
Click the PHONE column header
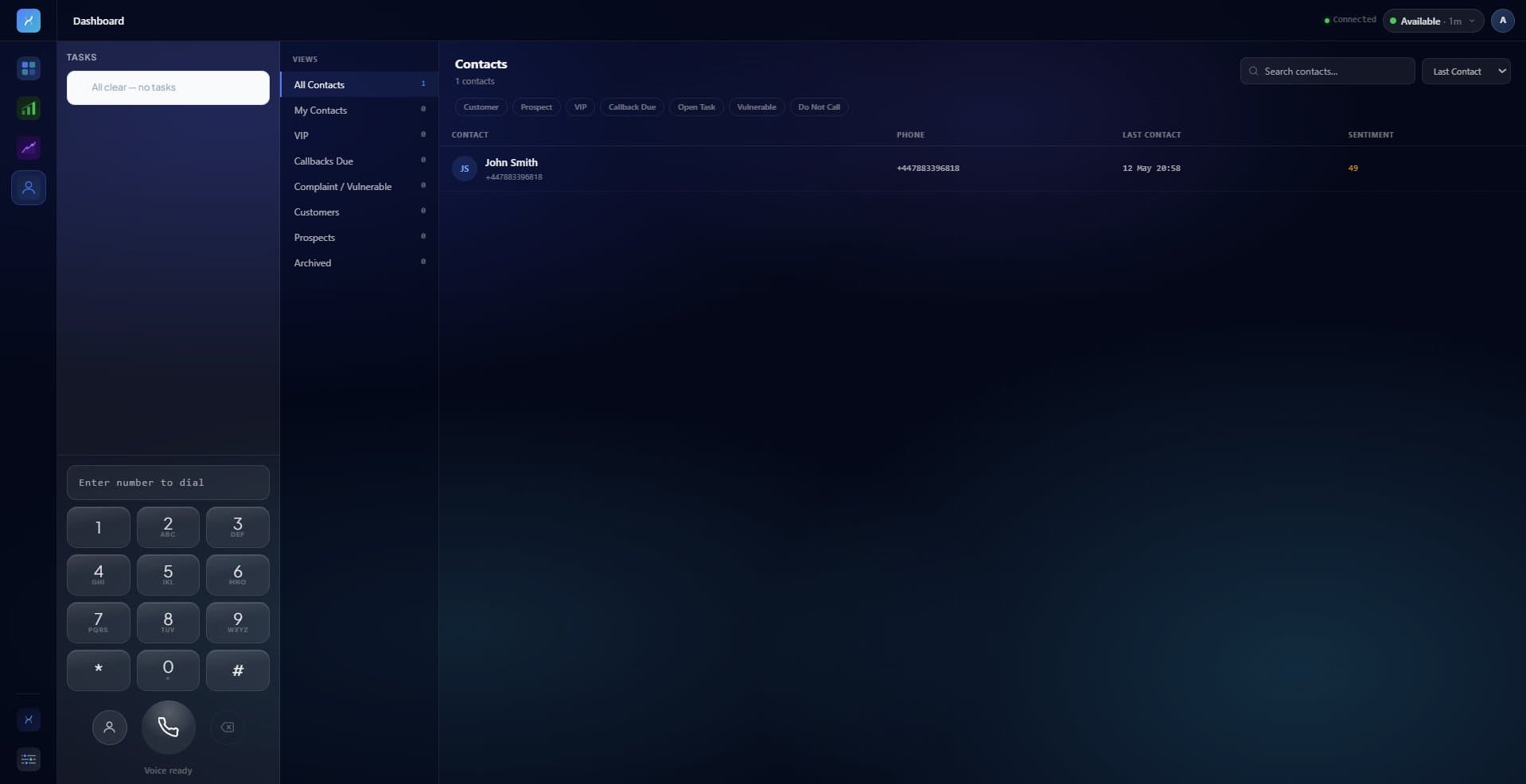tap(910, 135)
